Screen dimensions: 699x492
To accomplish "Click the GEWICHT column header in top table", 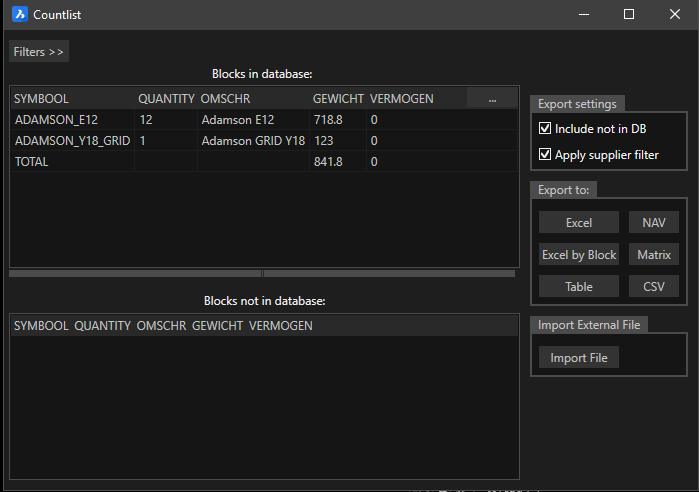I will pyautogui.click(x=338, y=99).
